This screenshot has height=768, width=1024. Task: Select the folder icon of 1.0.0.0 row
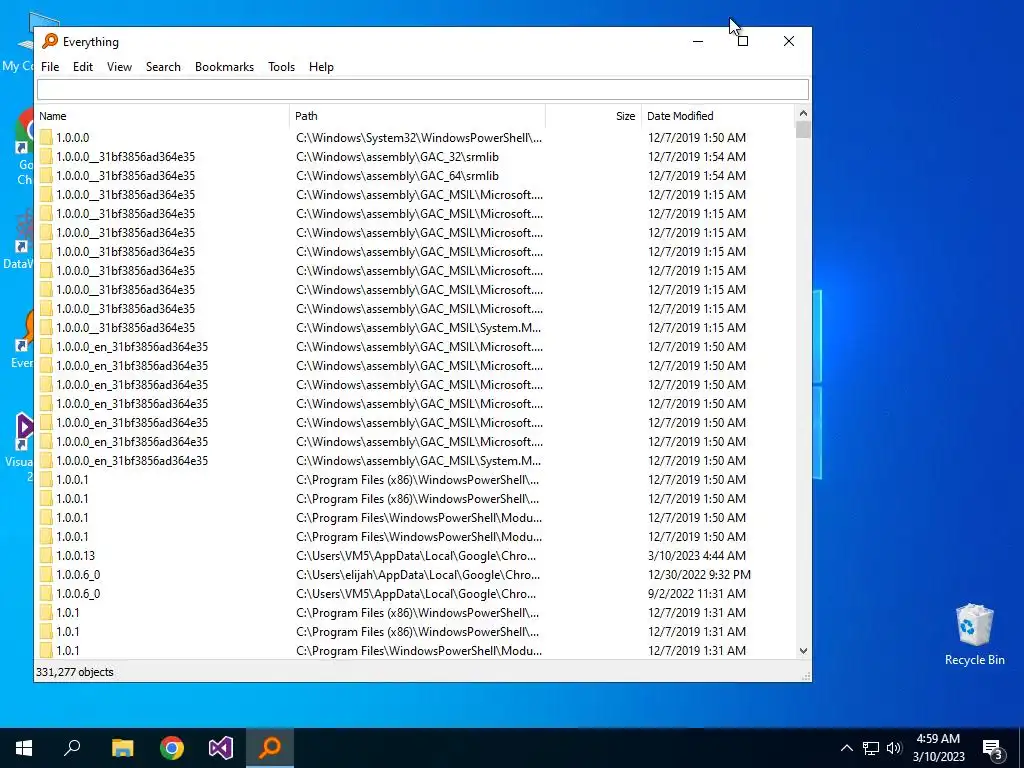point(46,138)
